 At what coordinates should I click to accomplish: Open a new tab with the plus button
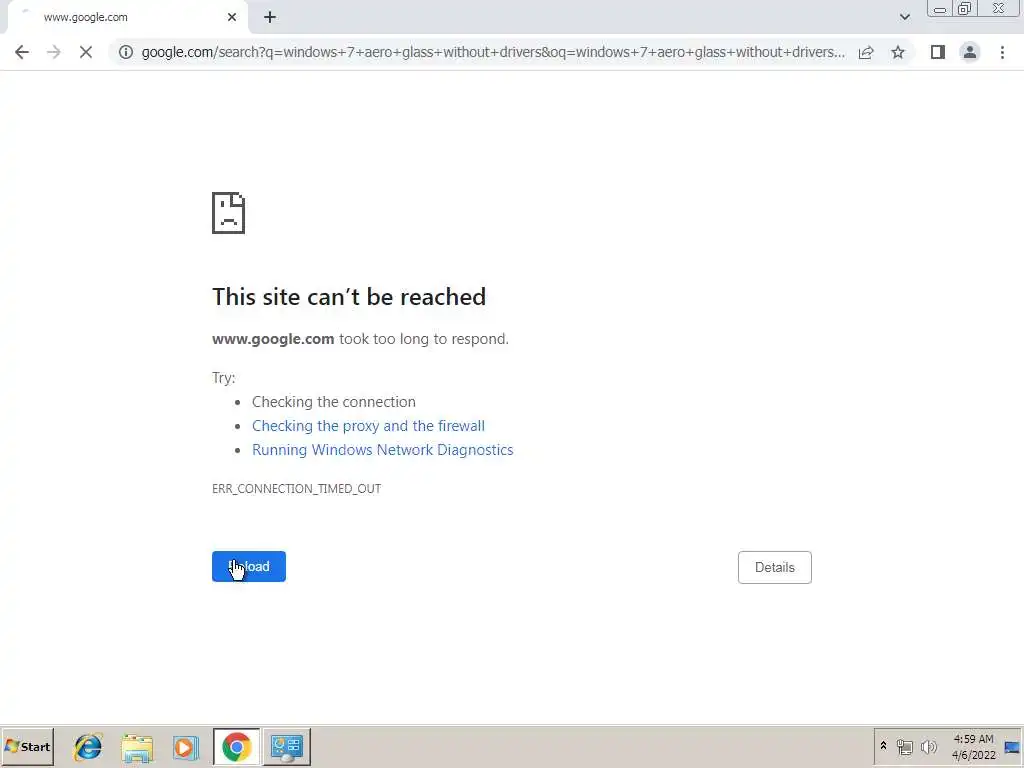pos(270,18)
